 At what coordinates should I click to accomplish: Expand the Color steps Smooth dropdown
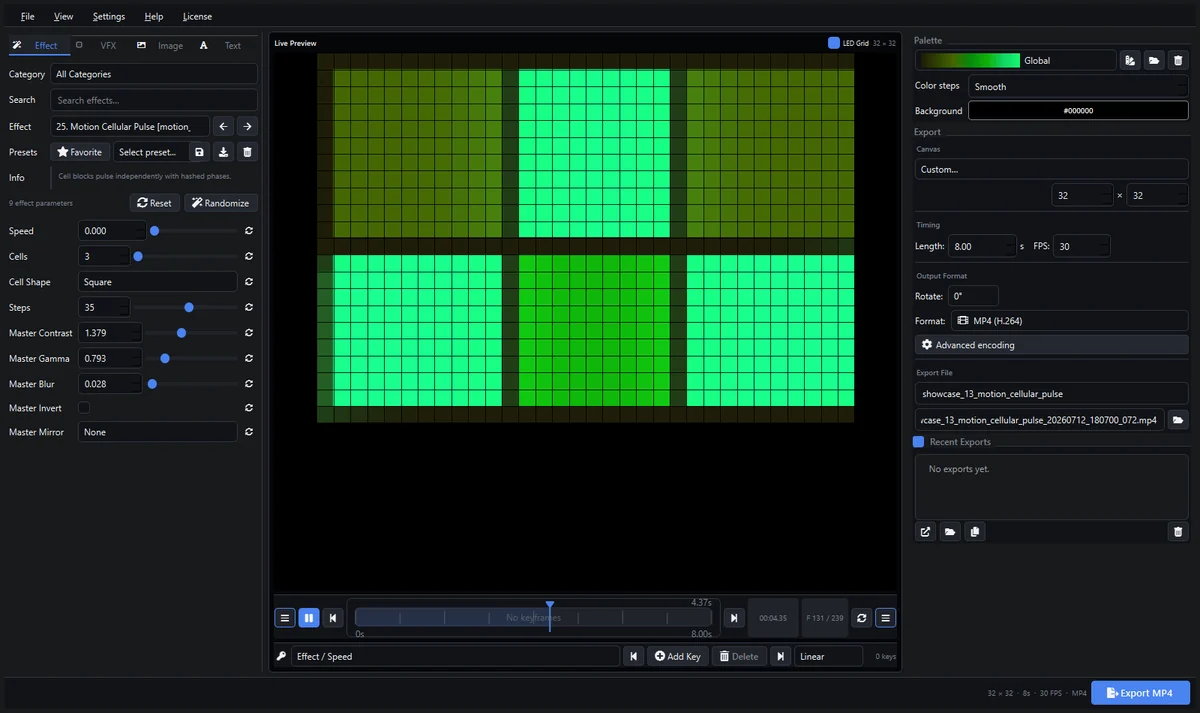pyautogui.click(x=1078, y=87)
